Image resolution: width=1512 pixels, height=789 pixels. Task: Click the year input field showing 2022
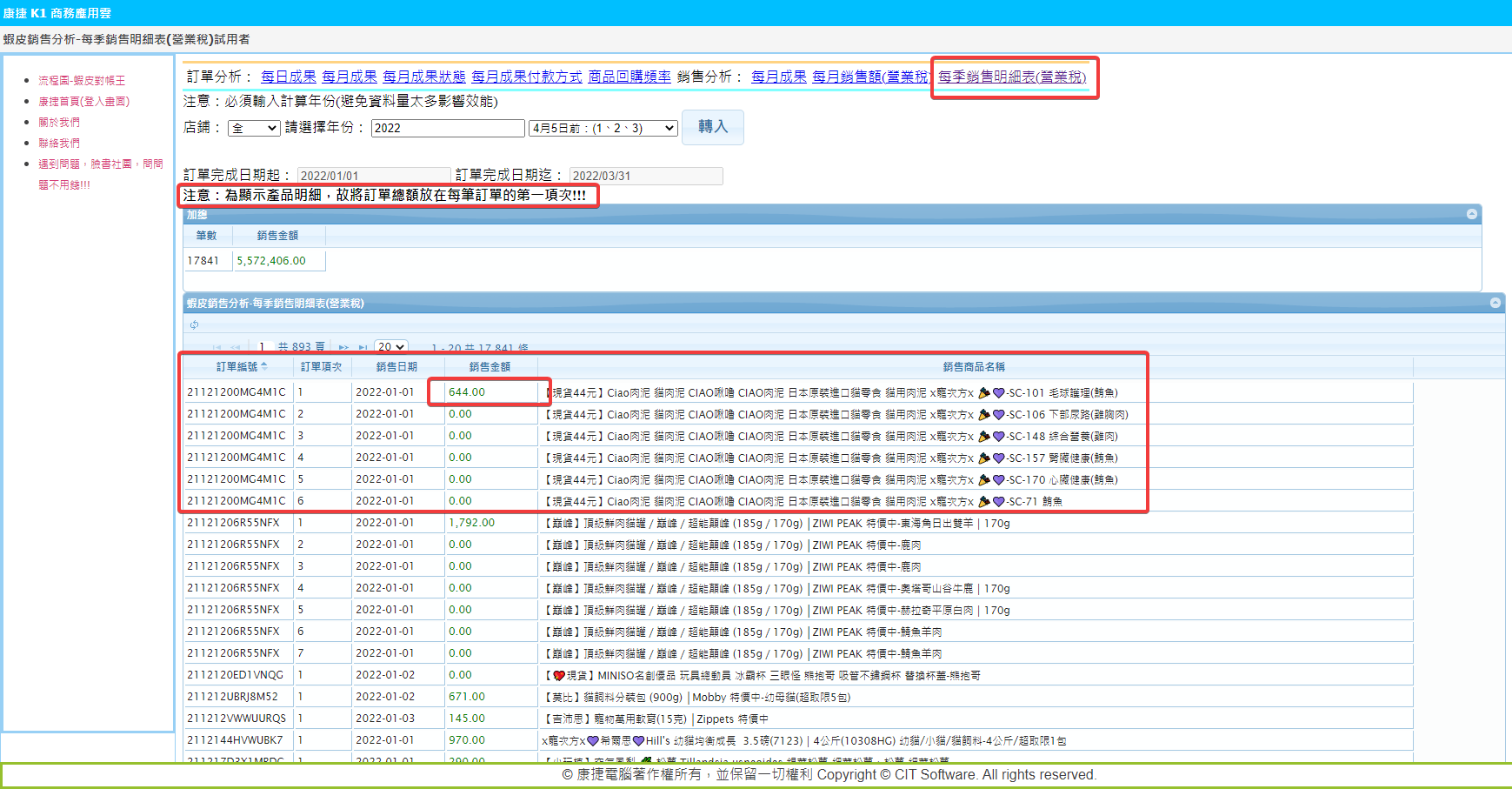click(447, 129)
